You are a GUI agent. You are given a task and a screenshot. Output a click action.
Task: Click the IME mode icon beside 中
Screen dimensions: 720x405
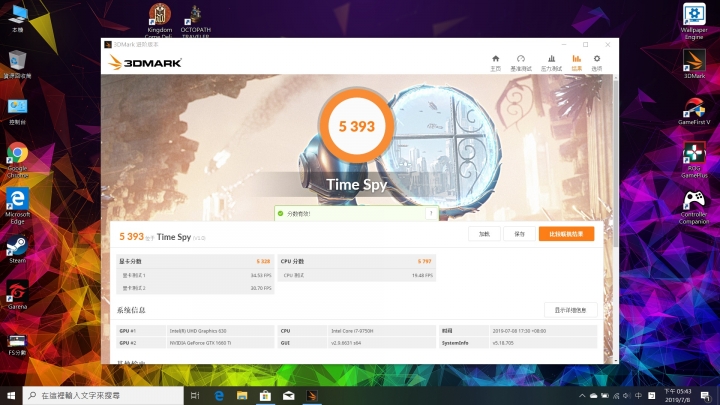[651, 395]
